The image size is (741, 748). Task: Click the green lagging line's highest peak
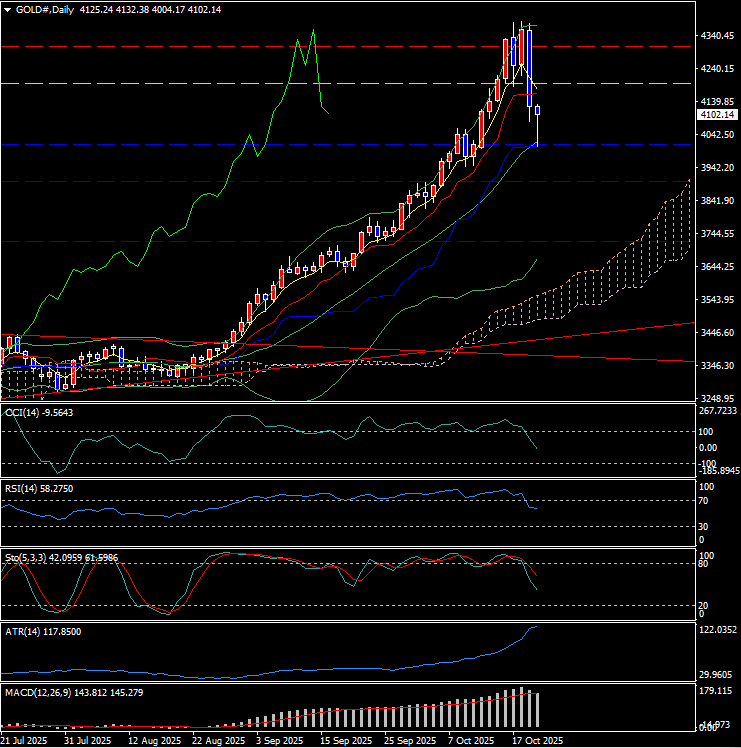pos(313,31)
